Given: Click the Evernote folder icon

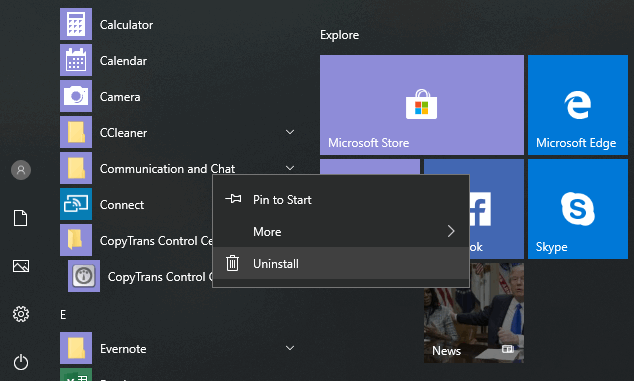Looking at the screenshot, I should 76,348.
